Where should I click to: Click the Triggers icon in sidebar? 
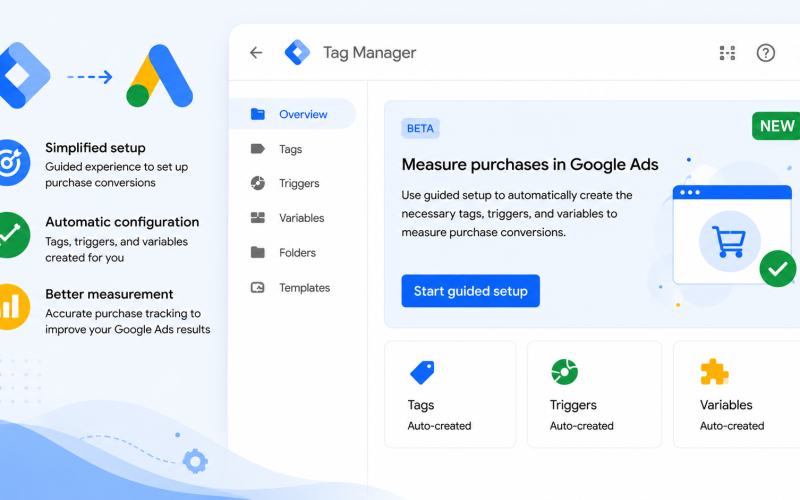pos(258,183)
